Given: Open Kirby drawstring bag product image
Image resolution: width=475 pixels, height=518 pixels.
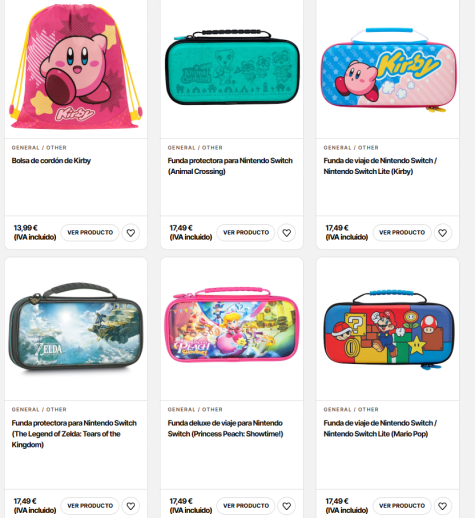Looking at the screenshot, I should coord(76,67).
